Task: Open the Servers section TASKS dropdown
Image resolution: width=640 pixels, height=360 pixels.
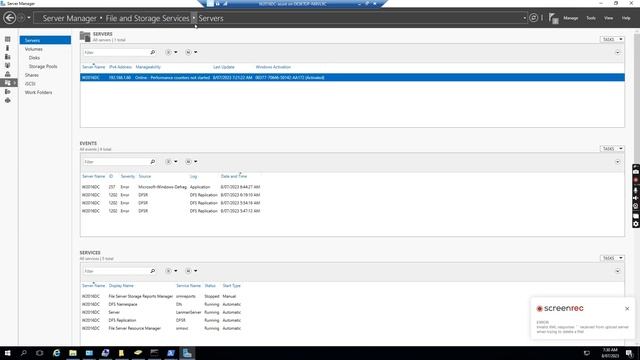Action: tap(612, 39)
